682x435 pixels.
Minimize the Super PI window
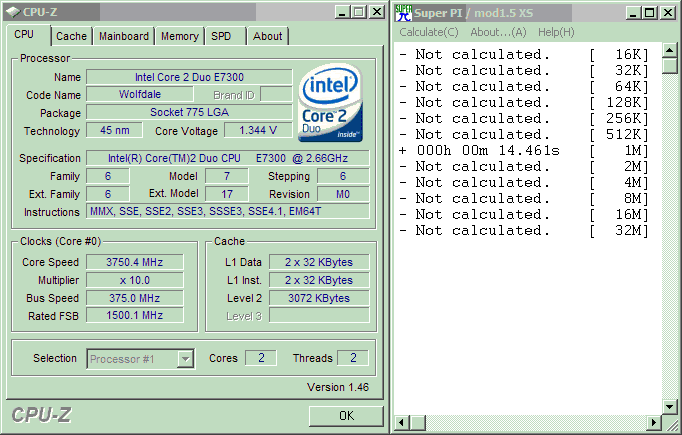click(634, 13)
